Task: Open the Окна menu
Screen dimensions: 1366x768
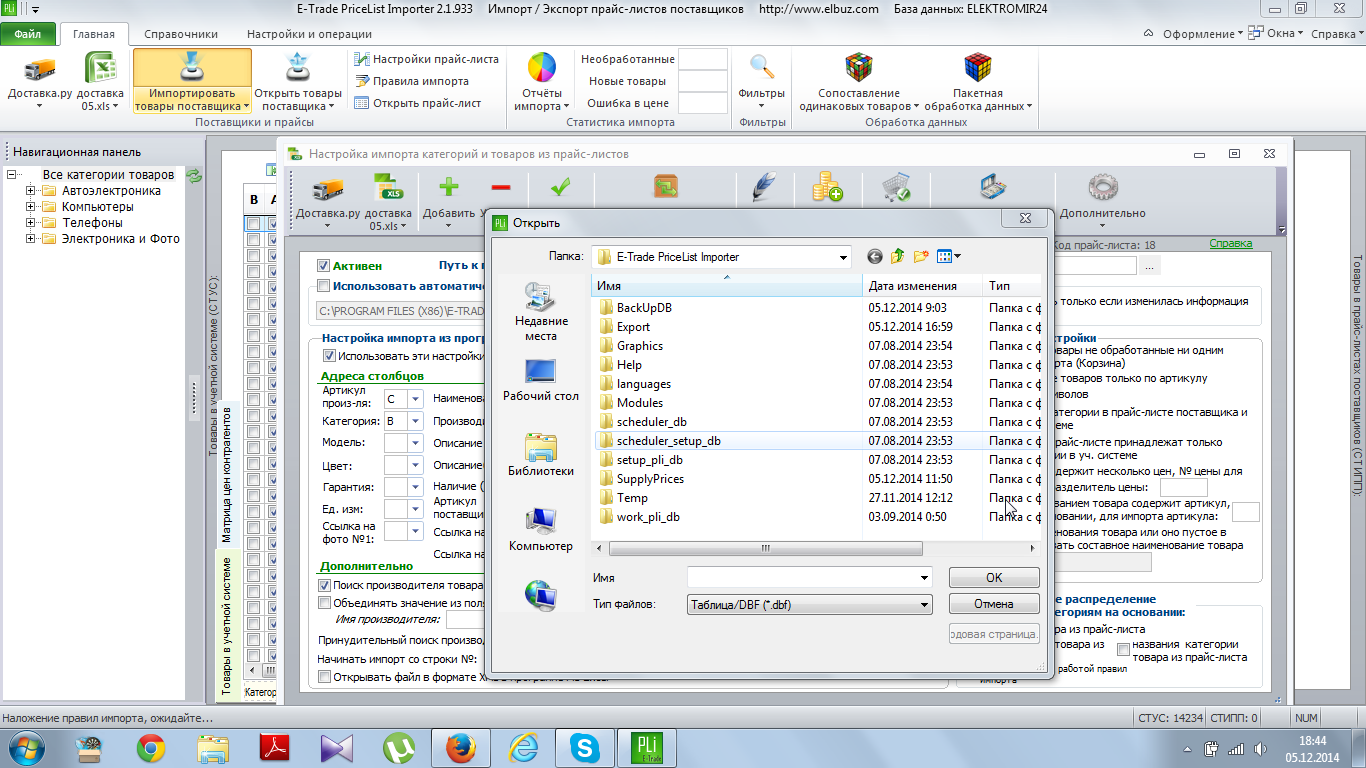Action: (x=1278, y=34)
